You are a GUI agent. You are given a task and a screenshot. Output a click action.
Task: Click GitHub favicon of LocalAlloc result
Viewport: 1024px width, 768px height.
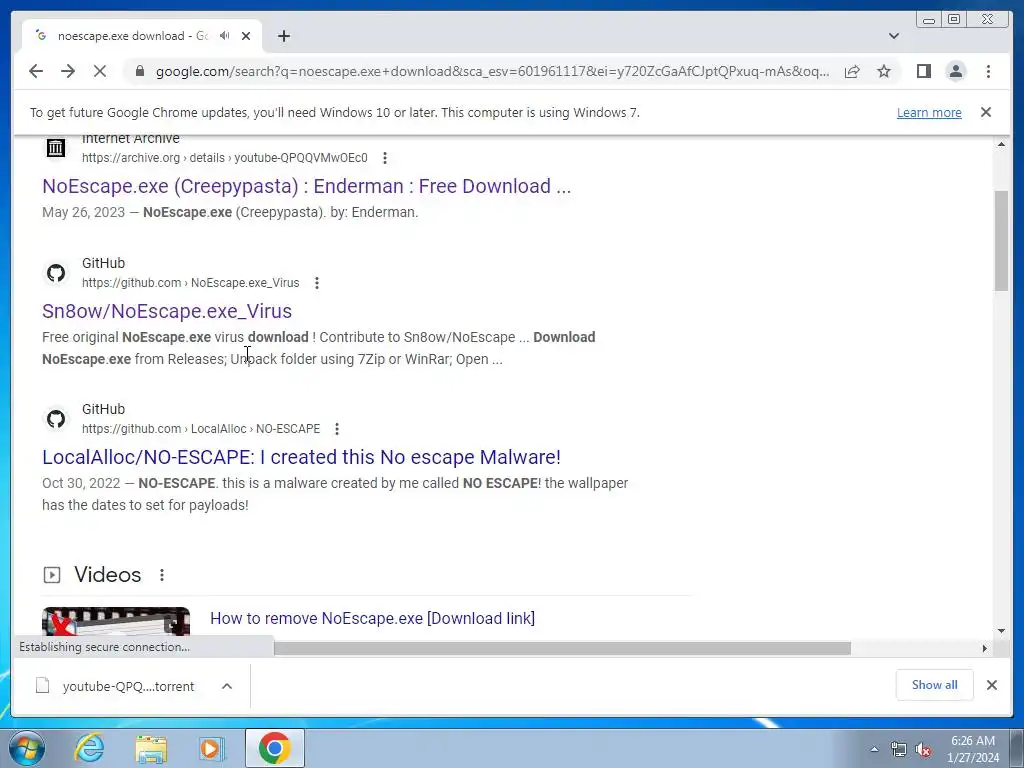[56, 419]
